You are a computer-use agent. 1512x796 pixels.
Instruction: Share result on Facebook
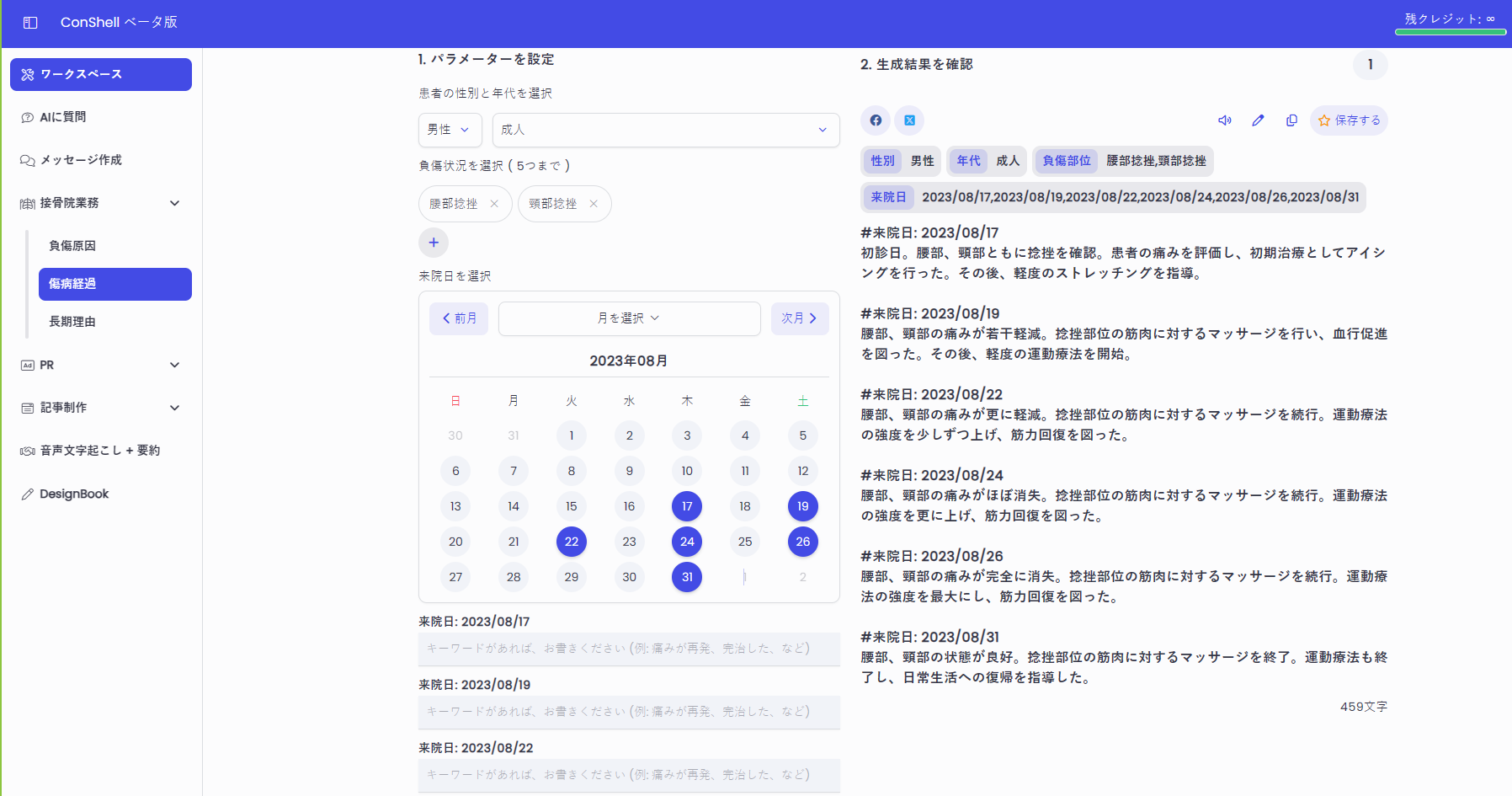point(876,120)
